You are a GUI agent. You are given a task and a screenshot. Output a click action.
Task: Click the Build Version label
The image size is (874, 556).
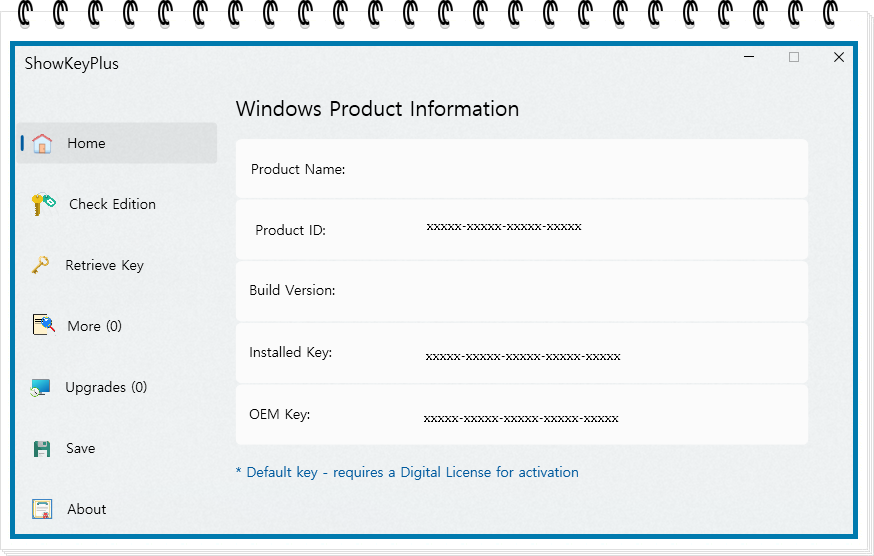point(292,291)
